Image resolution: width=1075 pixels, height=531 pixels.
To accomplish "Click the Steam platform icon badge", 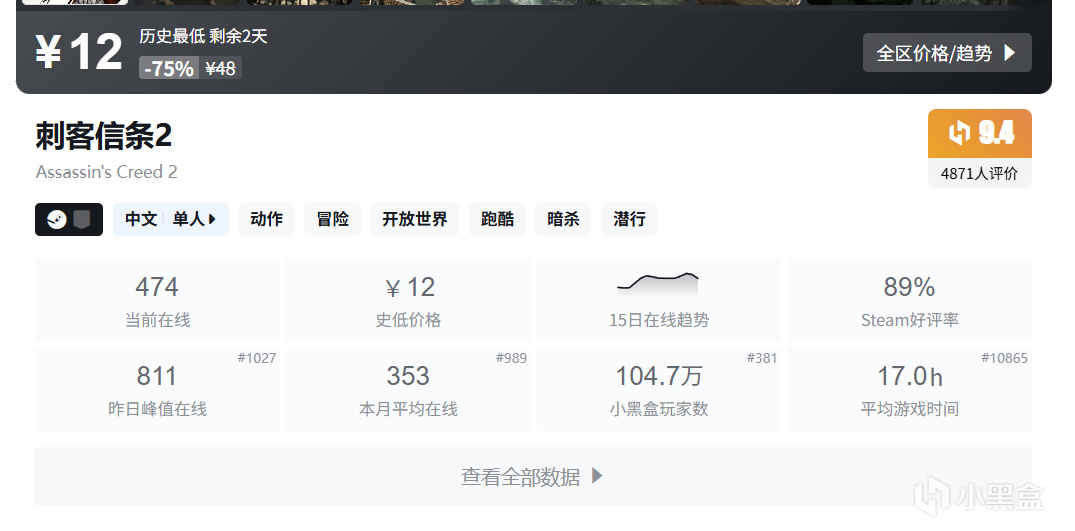I will [x=57, y=220].
